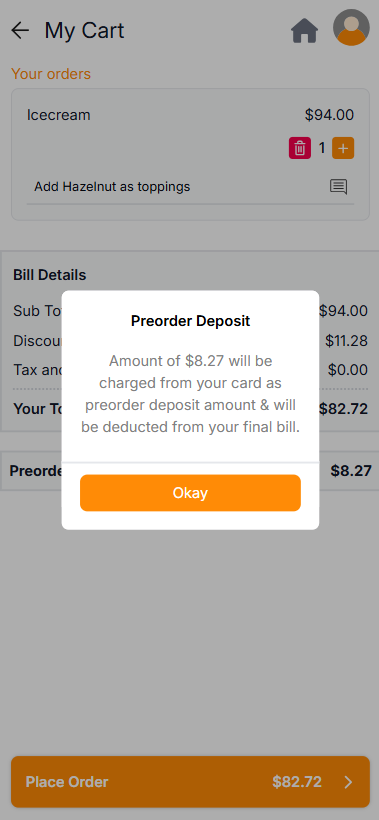This screenshot has height=820, width=379.
Task: Open the note comment icon beside toppings
Action: (x=338, y=187)
